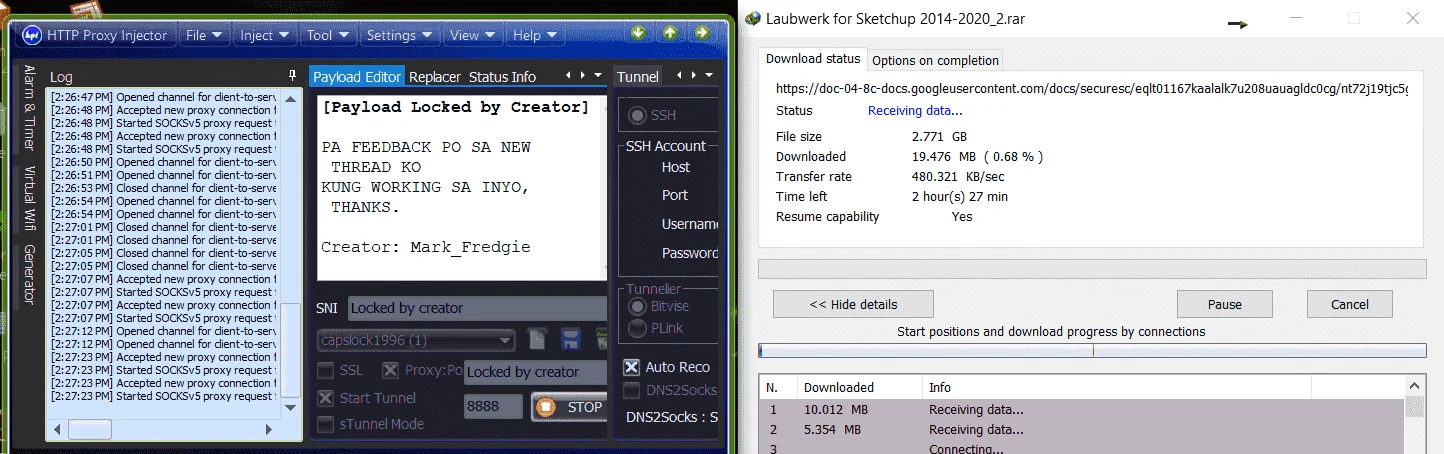Image resolution: width=1444 pixels, height=454 pixels.
Task: Enable the DNS2Socks checkbox
Action: pos(632,390)
